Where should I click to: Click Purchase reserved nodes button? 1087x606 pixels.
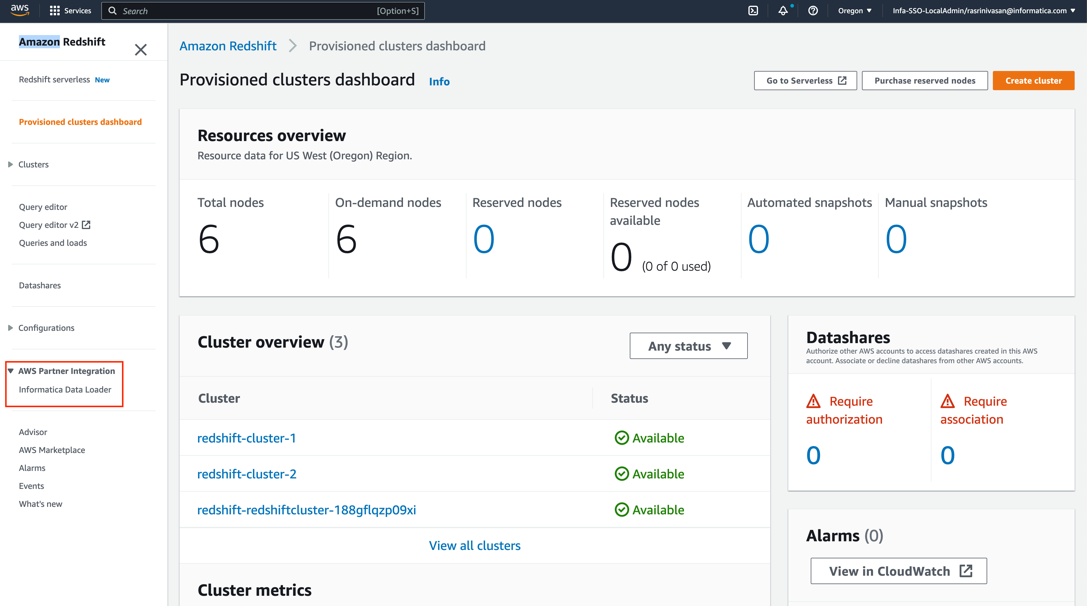tap(925, 80)
